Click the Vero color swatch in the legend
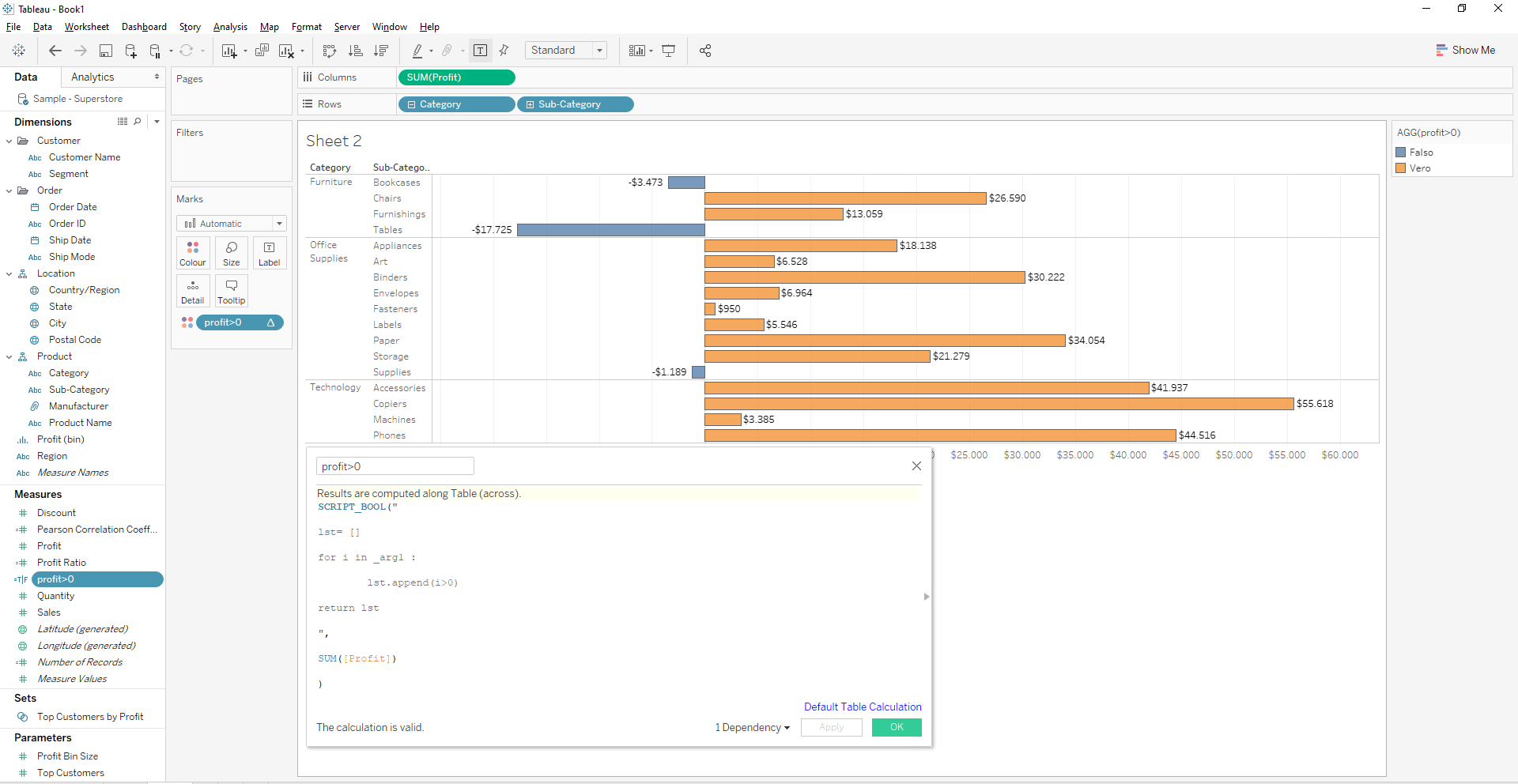1518x784 pixels. click(1401, 168)
